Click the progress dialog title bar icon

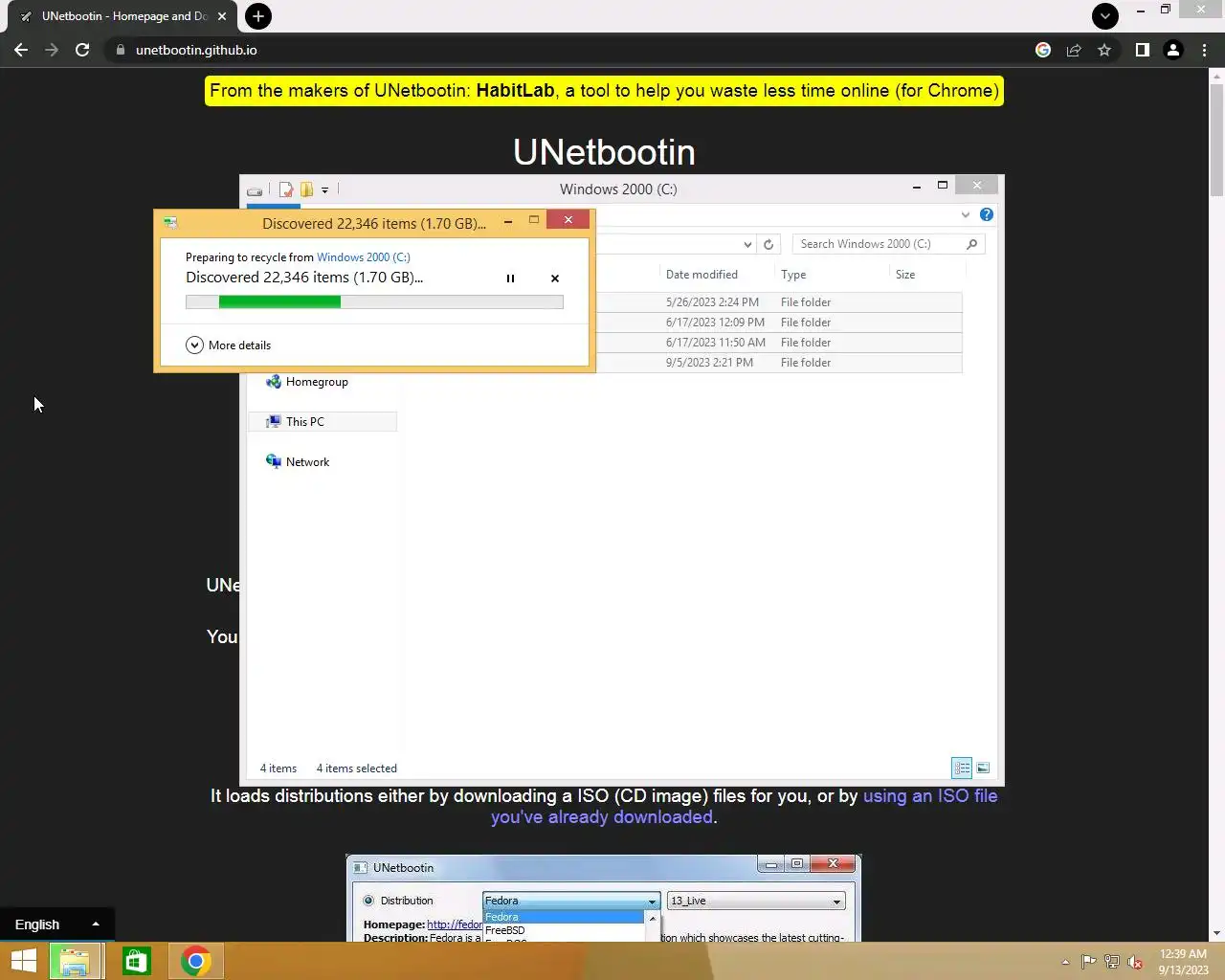(x=170, y=222)
